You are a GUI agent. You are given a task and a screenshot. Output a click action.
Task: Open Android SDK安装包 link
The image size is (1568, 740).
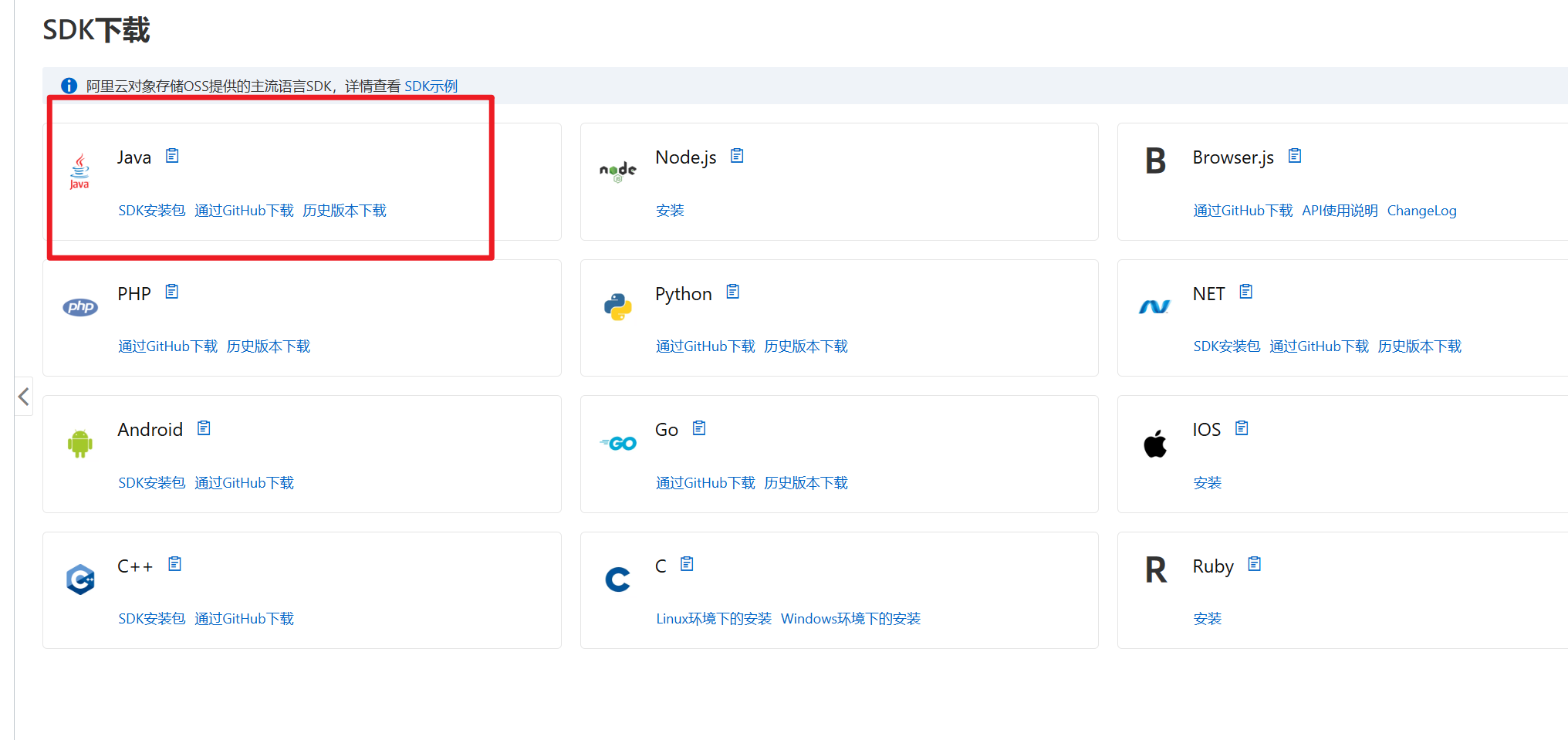coord(152,483)
